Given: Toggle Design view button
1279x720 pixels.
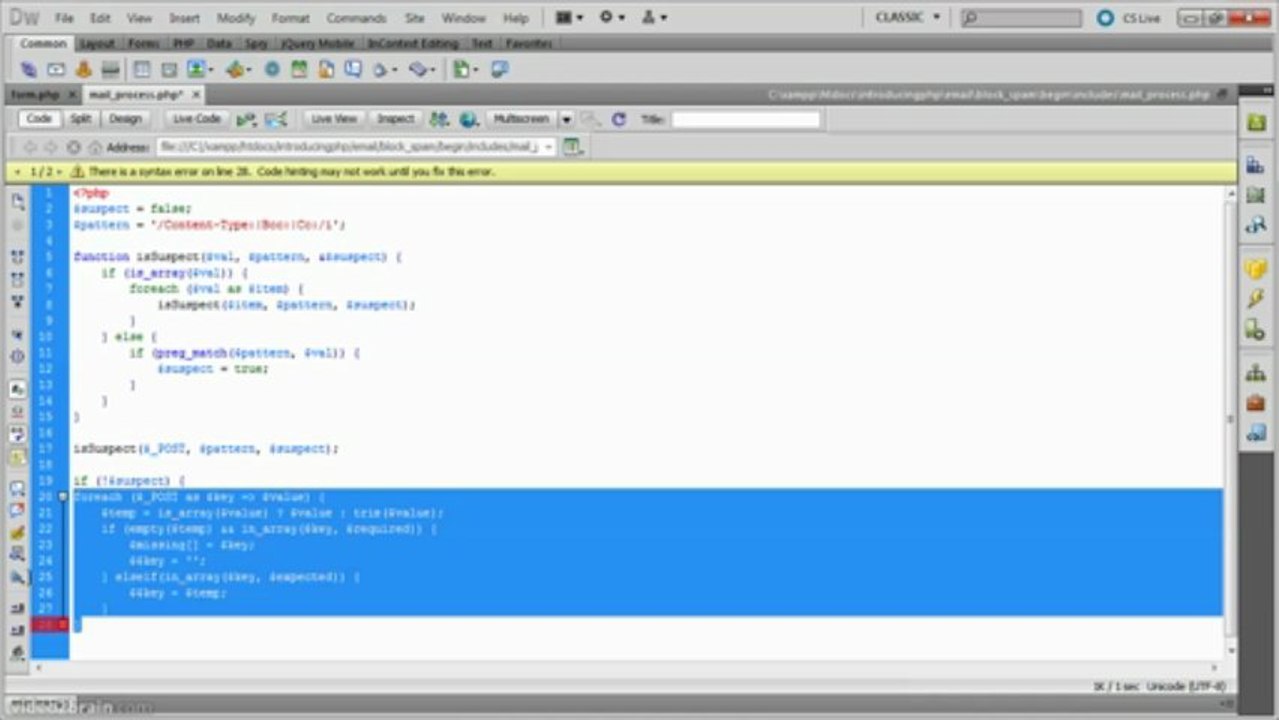Looking at the screenshot, I should (x=125, y=119).
